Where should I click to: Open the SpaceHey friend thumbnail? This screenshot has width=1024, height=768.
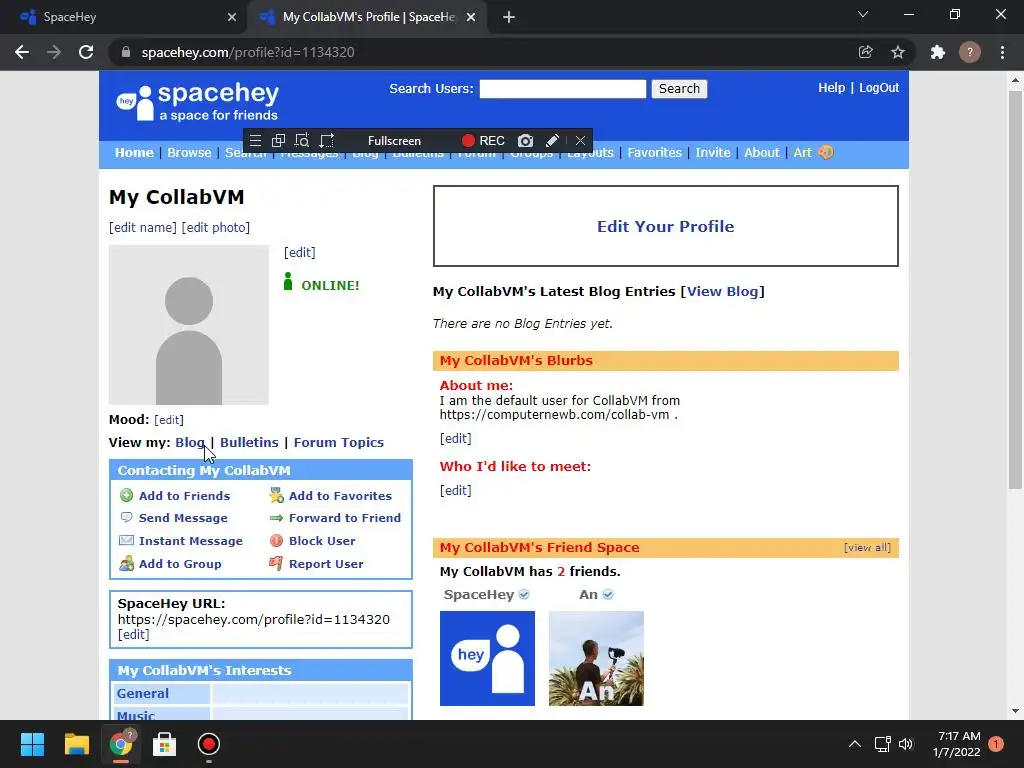(x=487, y=658)
